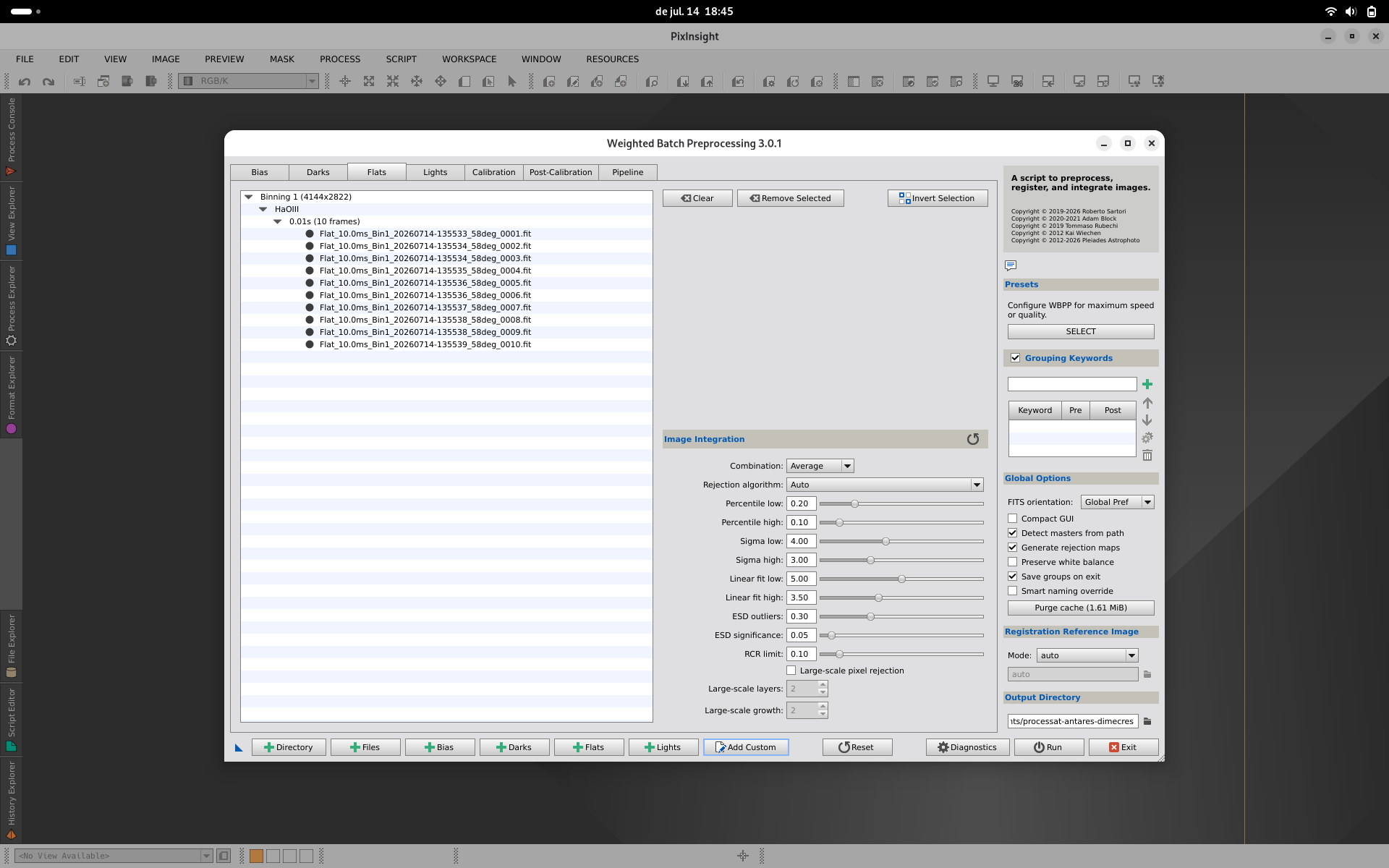Toggle the Compact GUI checkbox
The height and width of the screenshot is (868, 1389).
click(1013, 519)
